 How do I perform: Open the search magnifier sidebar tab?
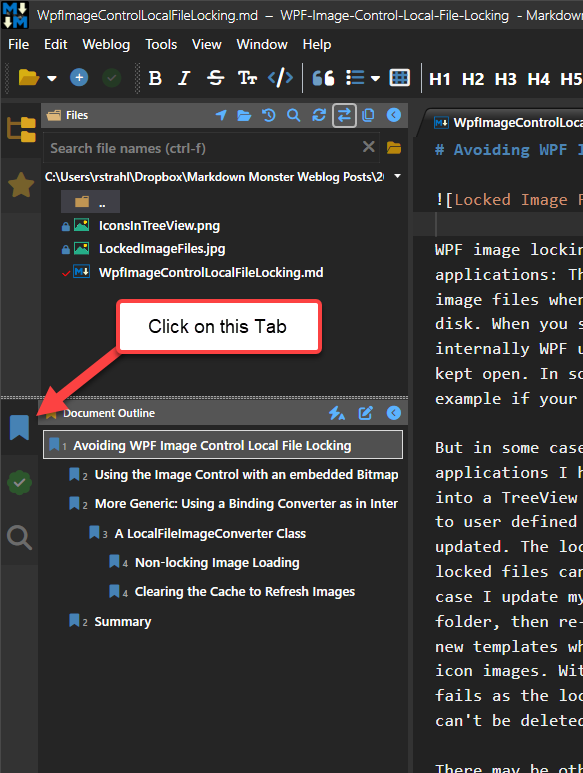19,537
